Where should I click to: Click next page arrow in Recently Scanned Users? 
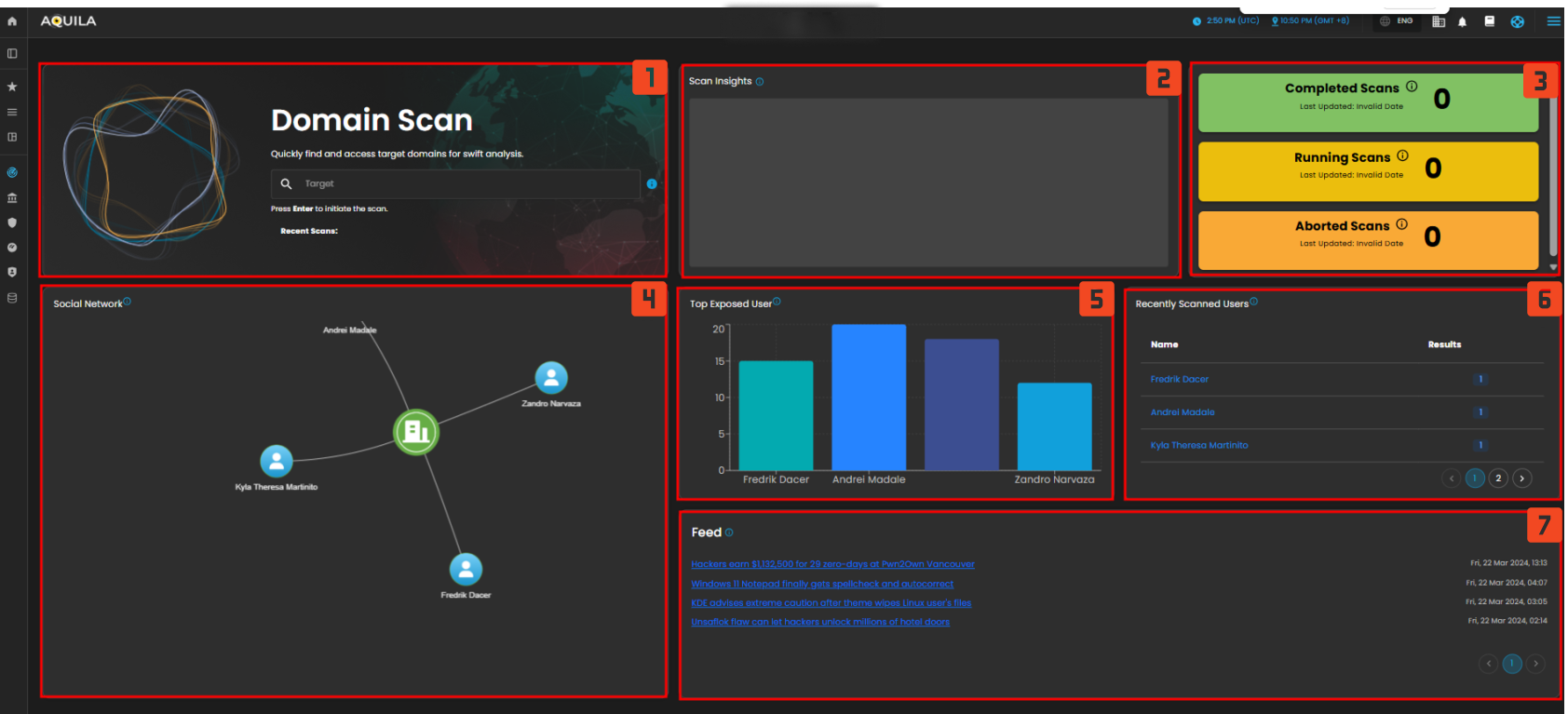1521,478
